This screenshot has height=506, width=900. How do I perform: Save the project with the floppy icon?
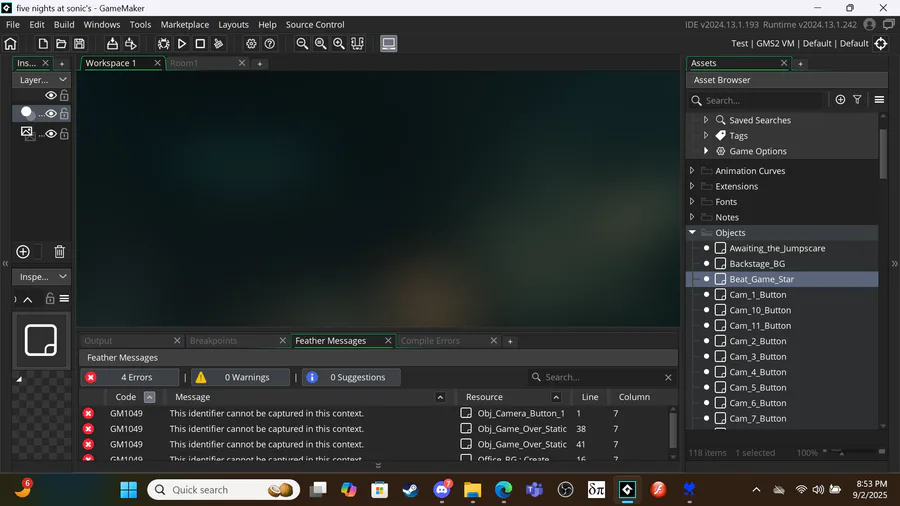[79, 44]
